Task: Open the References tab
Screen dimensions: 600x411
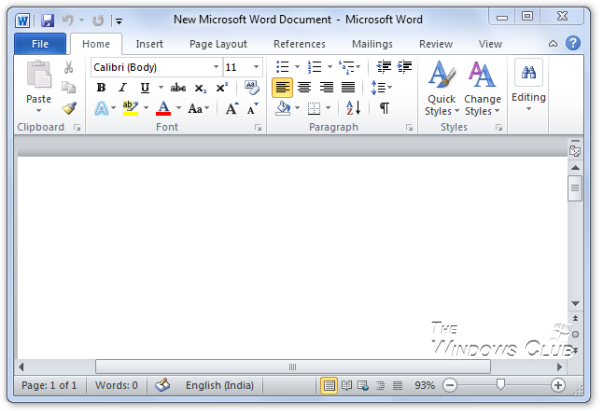Action: [299, 44]
